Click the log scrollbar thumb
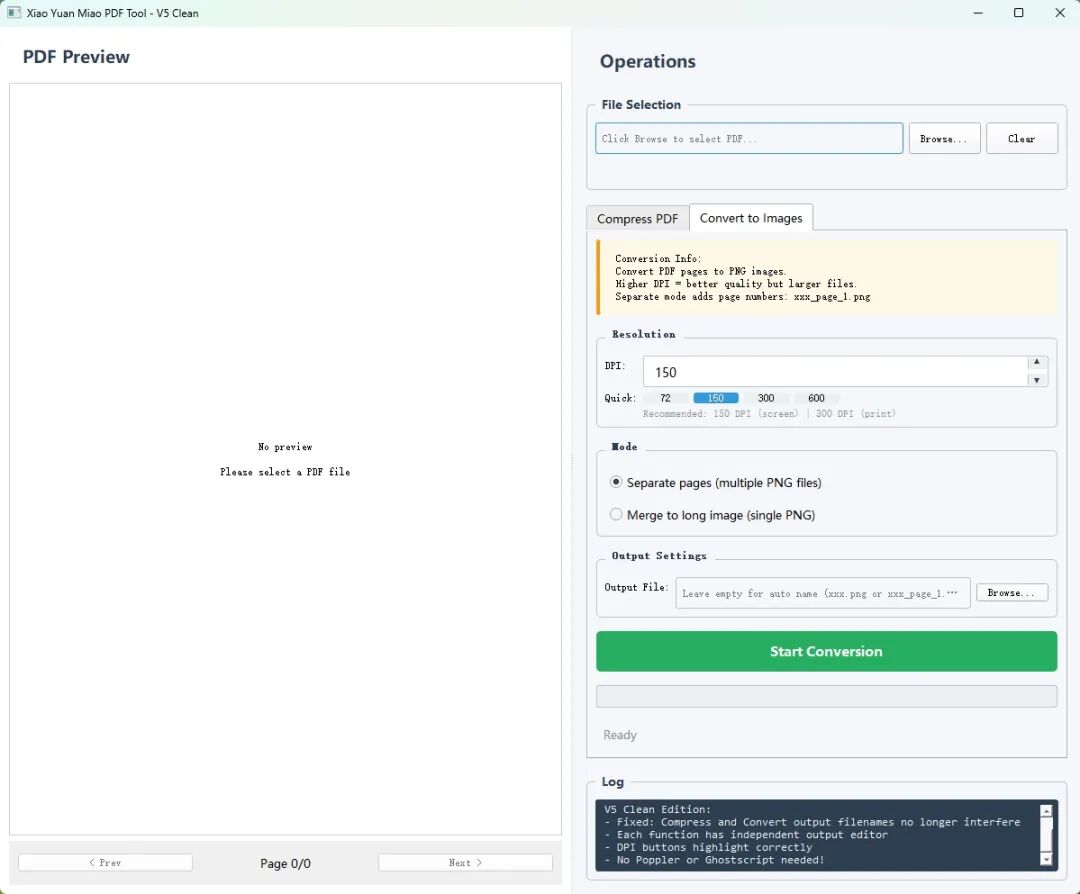 coord(1046,833)
